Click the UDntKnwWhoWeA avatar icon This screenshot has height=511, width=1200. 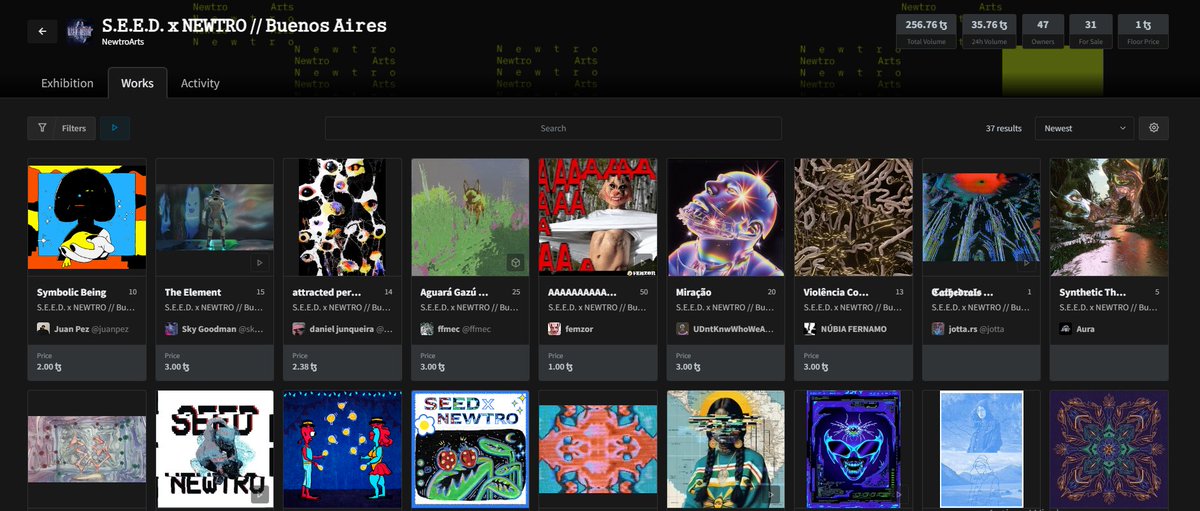coord(683,328)
